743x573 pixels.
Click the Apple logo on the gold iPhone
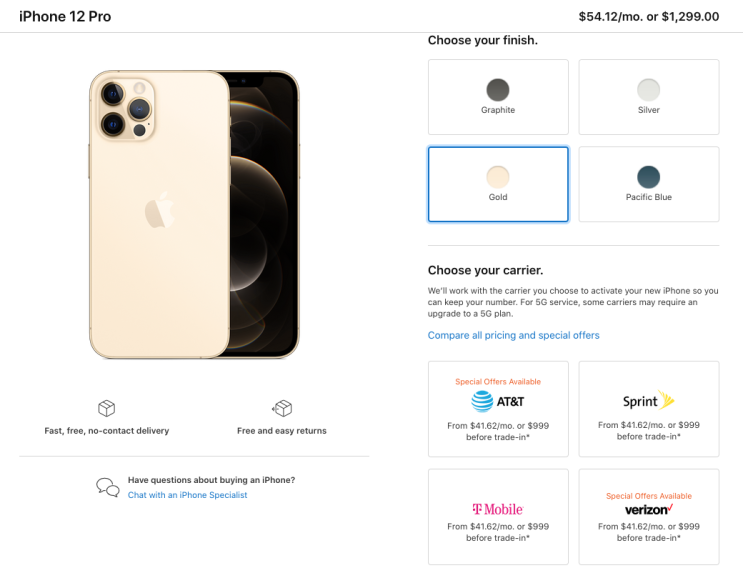(156, 212)
